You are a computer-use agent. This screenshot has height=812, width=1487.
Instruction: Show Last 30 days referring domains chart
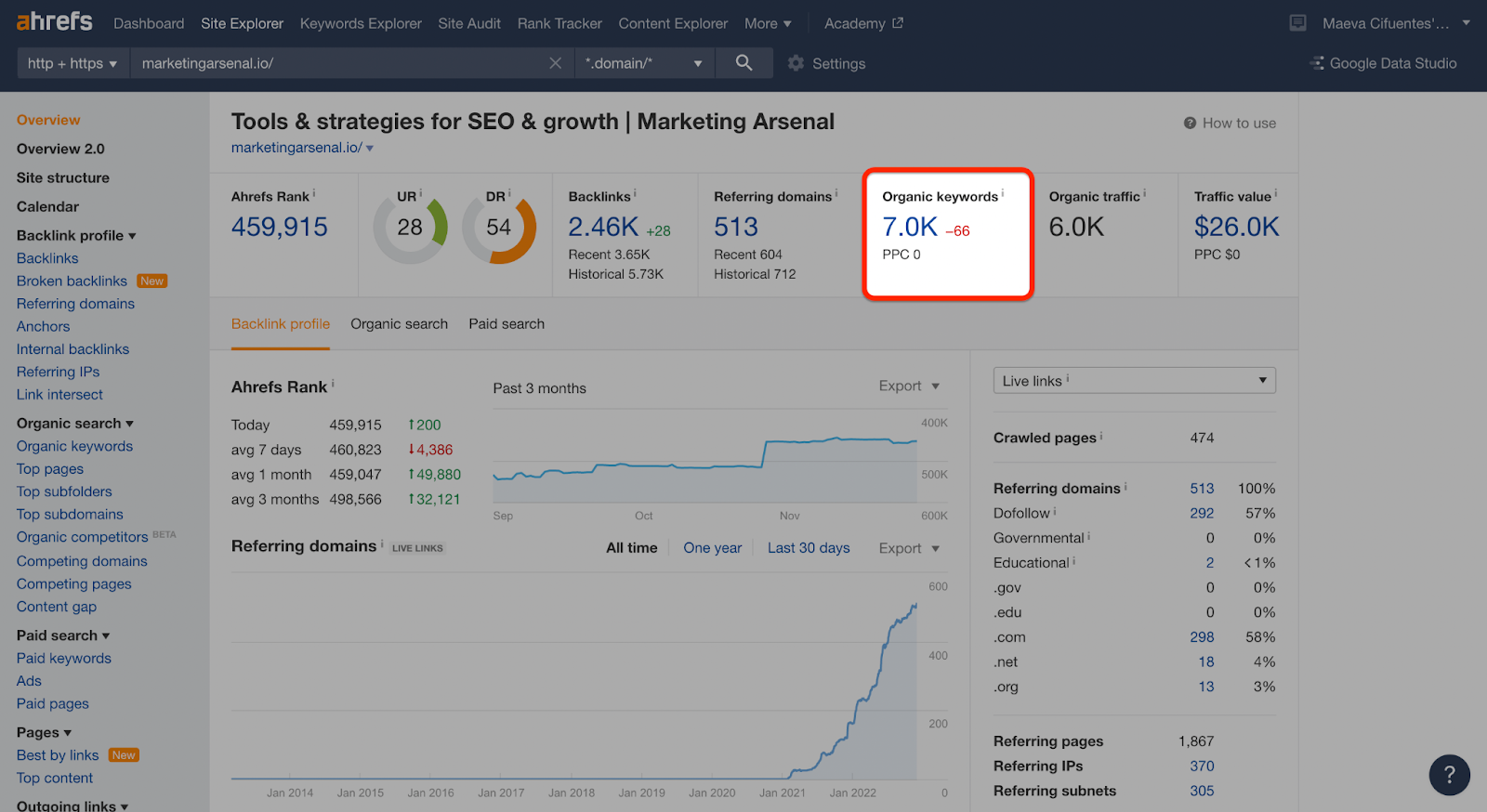809,548
